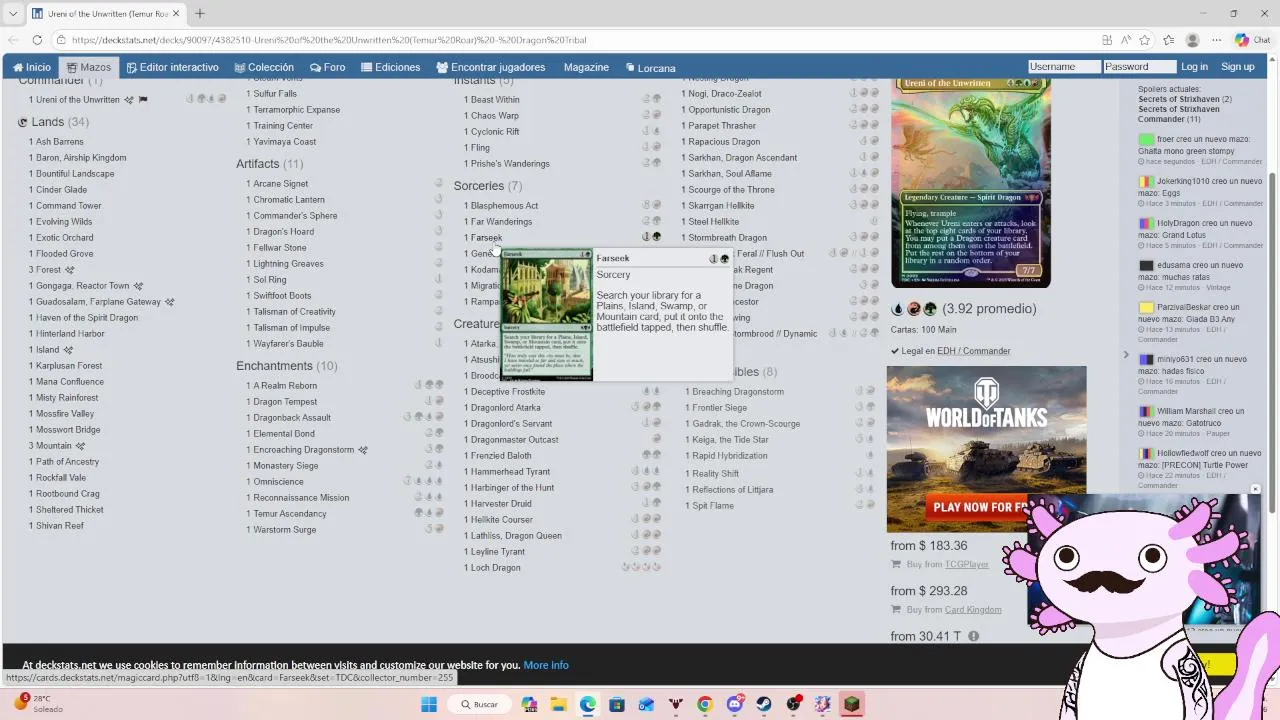
Task: Click the Ureni of the Unwritten commander entry
Action: (x=77, y=100)
